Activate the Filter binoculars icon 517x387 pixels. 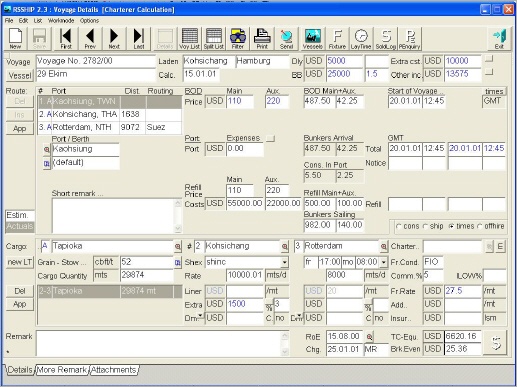(x=237, y=39)
